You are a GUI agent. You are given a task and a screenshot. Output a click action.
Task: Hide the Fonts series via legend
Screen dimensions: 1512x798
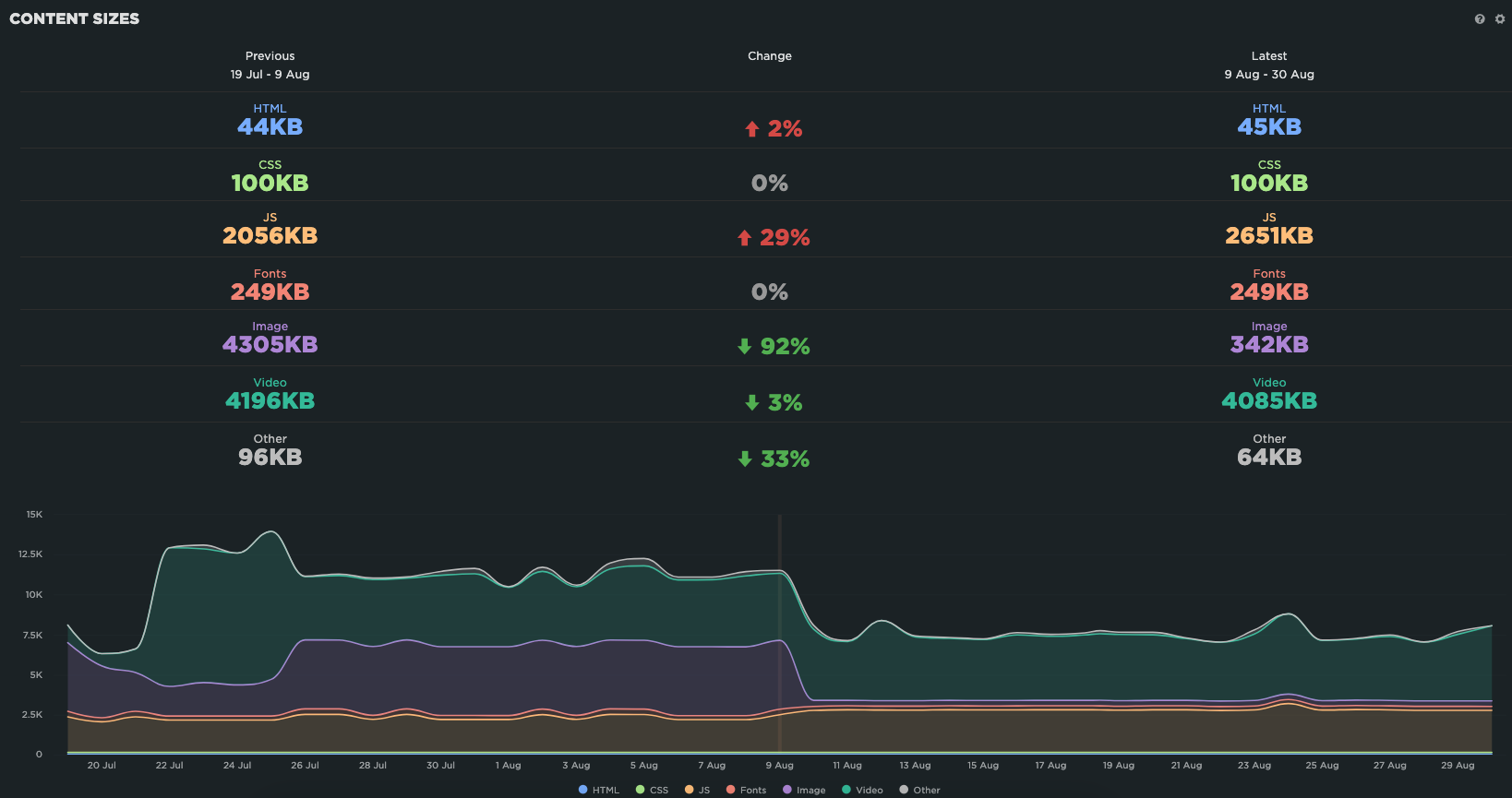(x=746, y=790)
